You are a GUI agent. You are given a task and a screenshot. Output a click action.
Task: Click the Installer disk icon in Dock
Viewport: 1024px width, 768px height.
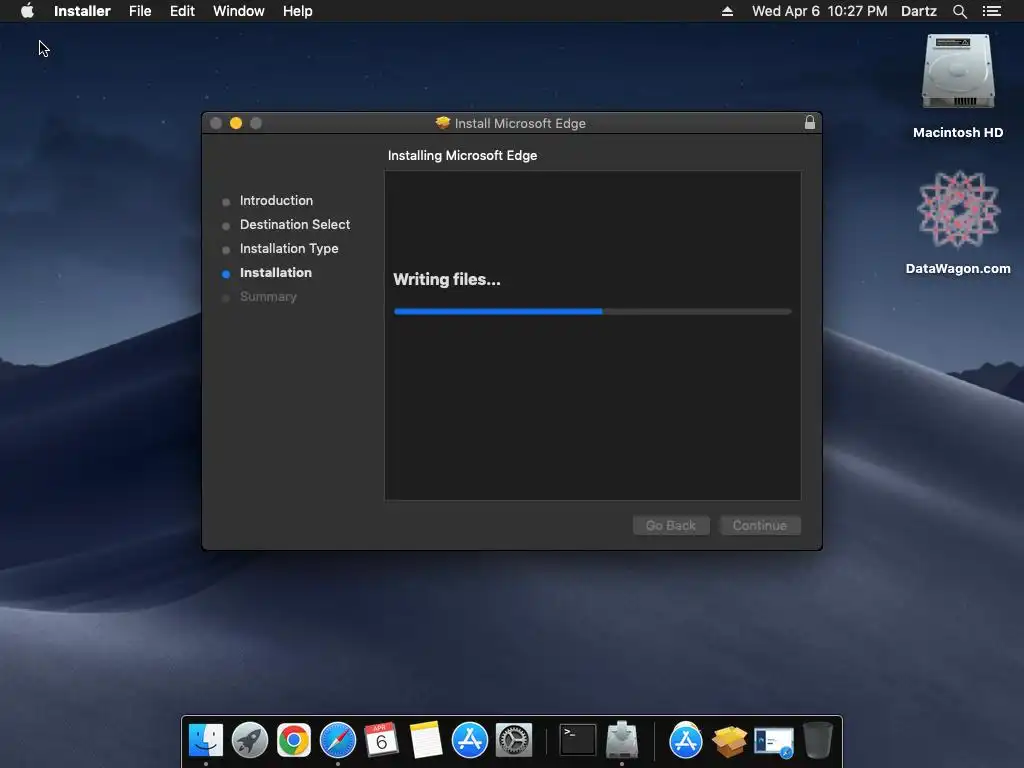click(x=622, y=740)
